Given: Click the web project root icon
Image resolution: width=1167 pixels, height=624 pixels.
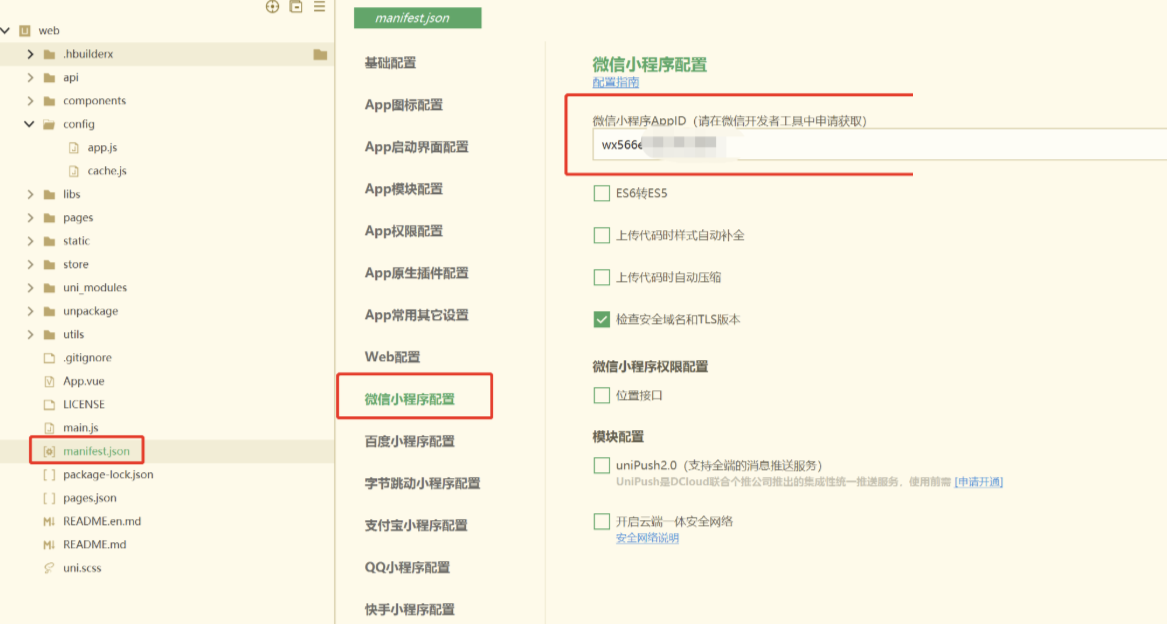Looking at the screenshot, I should coord(25,31).
